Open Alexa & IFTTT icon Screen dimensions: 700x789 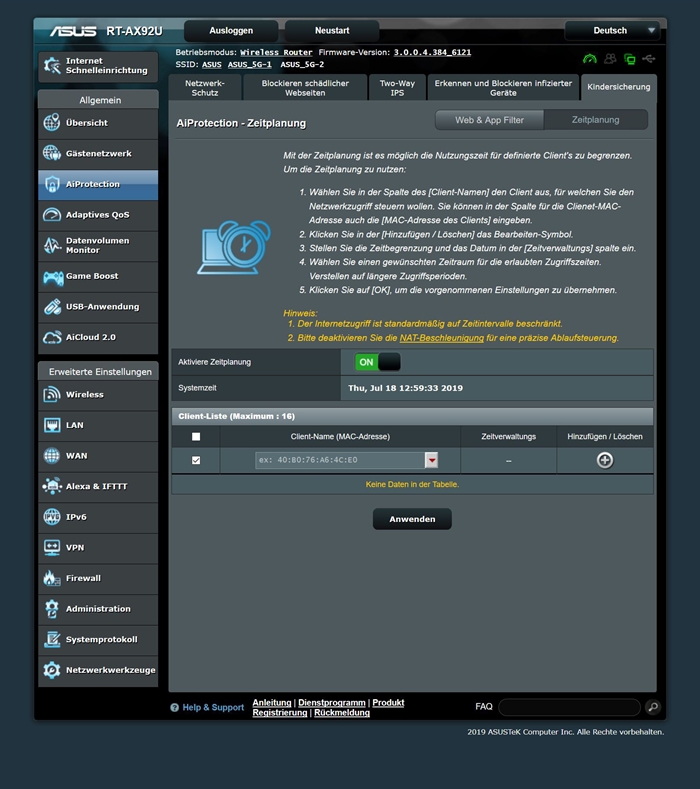coord(51,486)
